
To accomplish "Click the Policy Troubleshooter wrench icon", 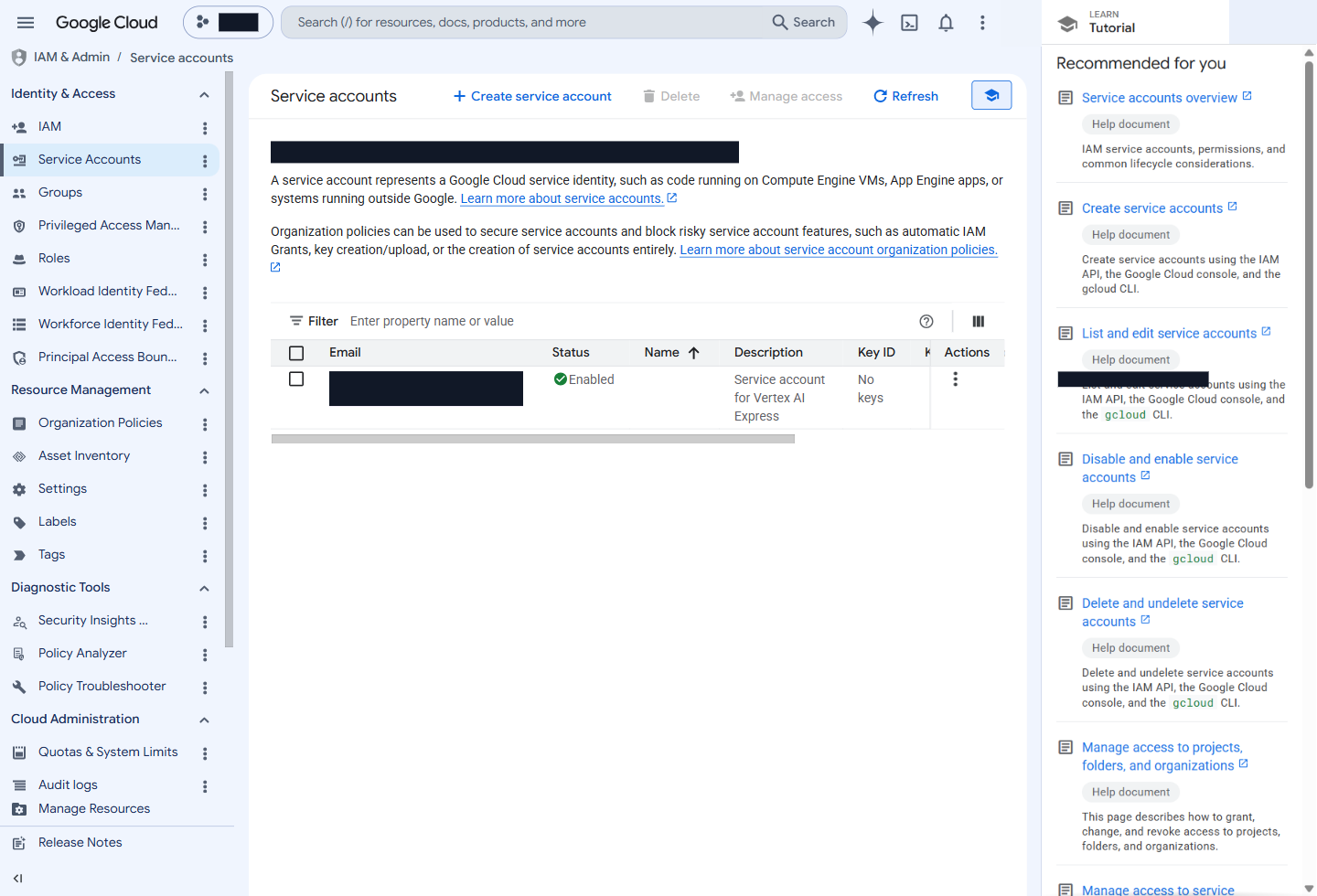I will [19, 688].
